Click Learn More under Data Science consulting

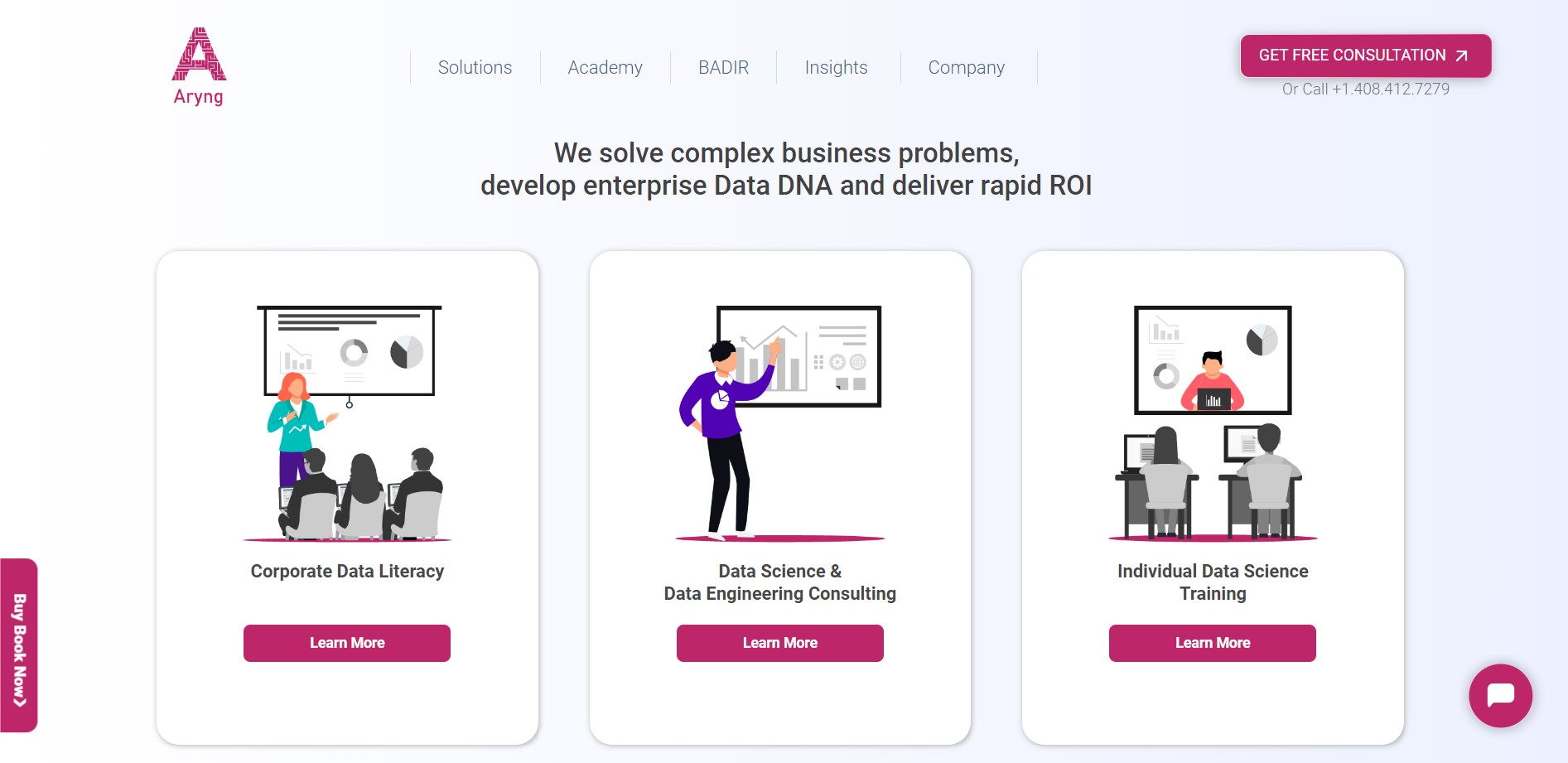click(779, 643)
